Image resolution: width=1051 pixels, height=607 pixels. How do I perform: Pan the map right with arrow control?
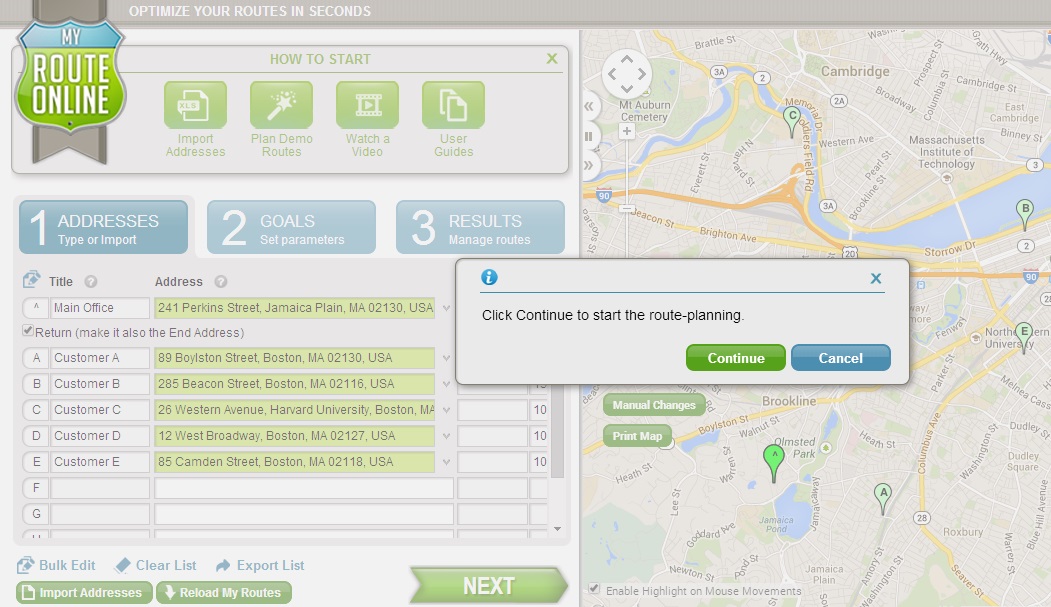coord(641,74)
